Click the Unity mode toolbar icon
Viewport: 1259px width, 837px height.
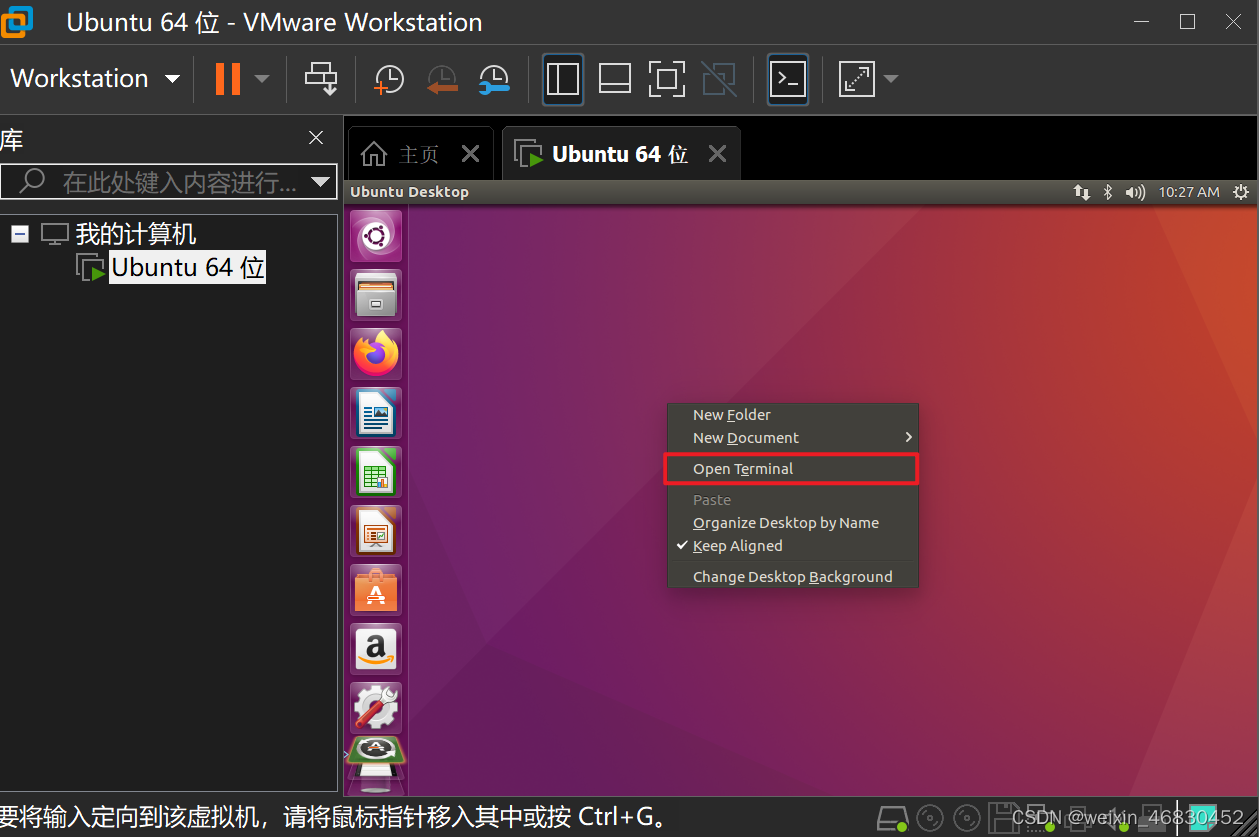point(718,78)
